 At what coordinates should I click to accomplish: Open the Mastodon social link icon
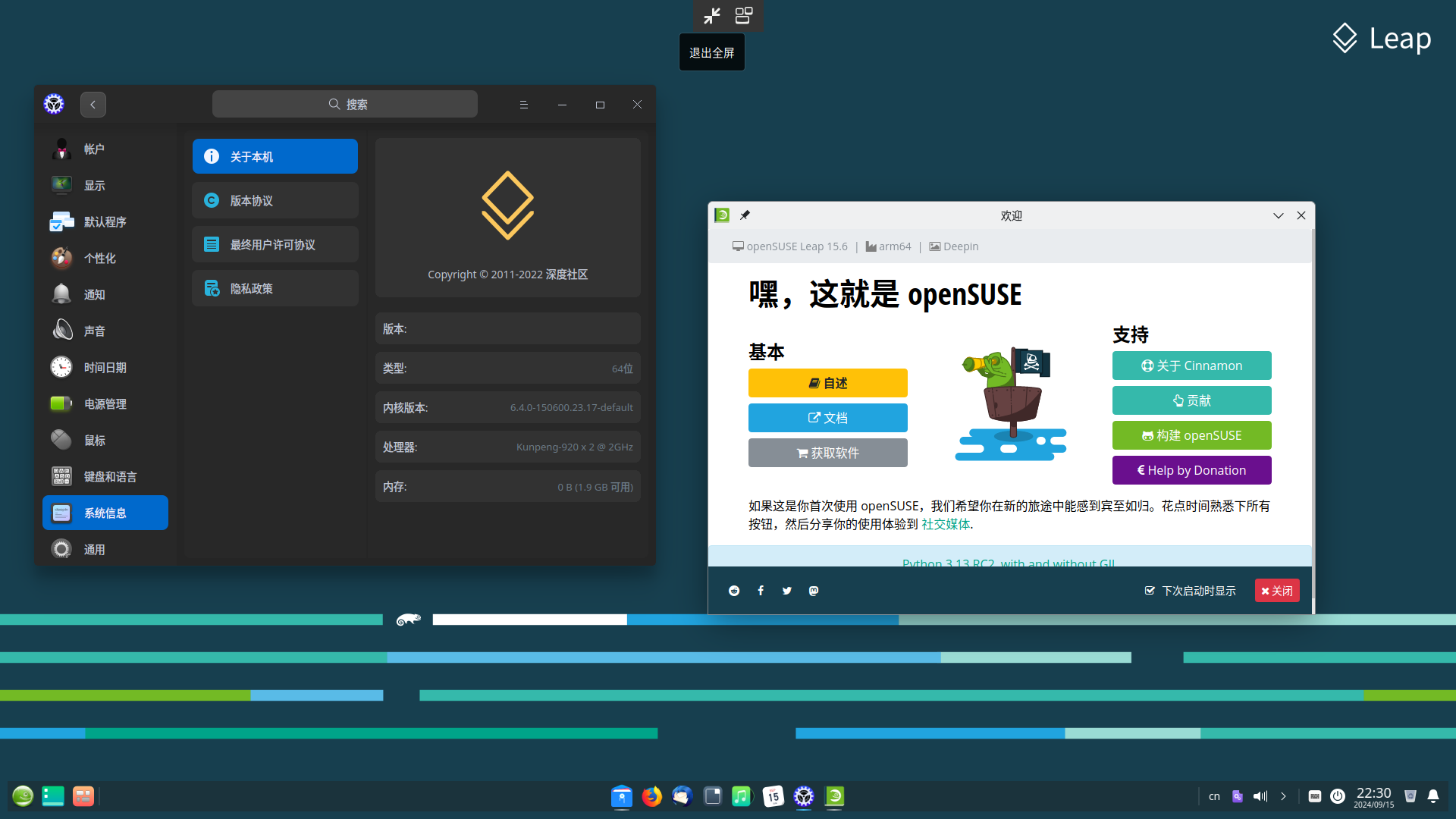814,591
